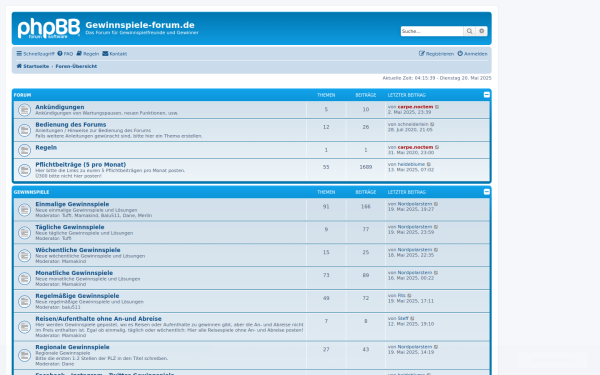Open the Regeln forum
This screenshot has width=600, height=375.
pos(46,147)
